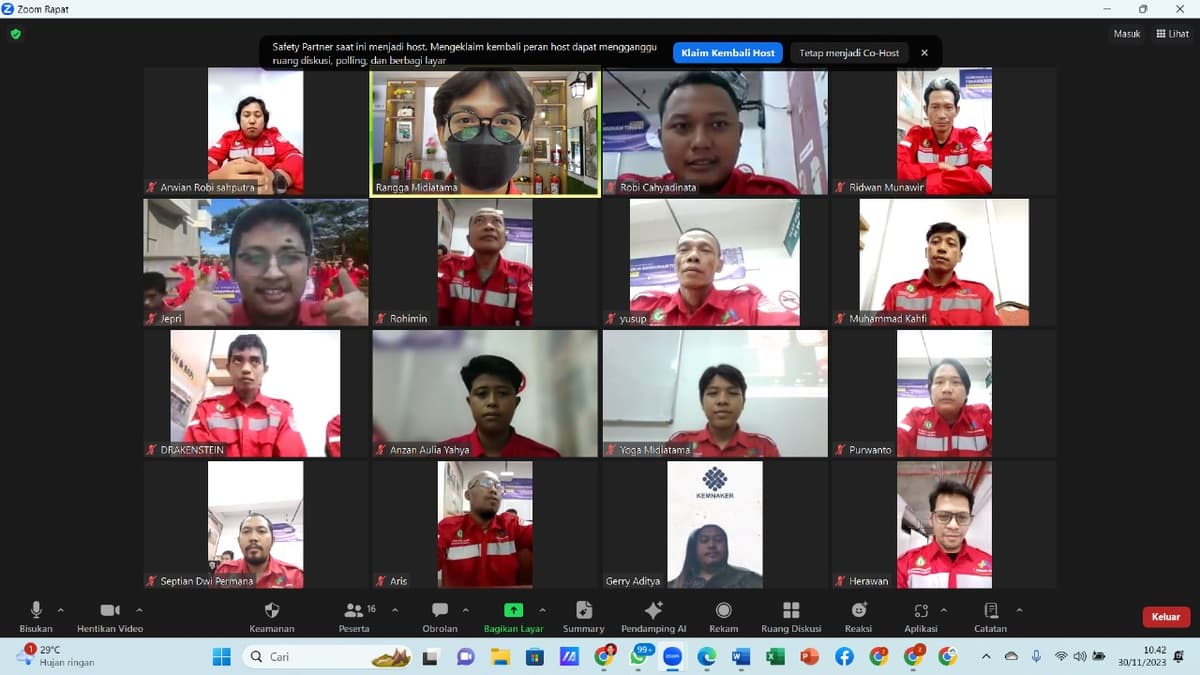Click Tetap menjadi Co-Host button

(x=849, y=53)
